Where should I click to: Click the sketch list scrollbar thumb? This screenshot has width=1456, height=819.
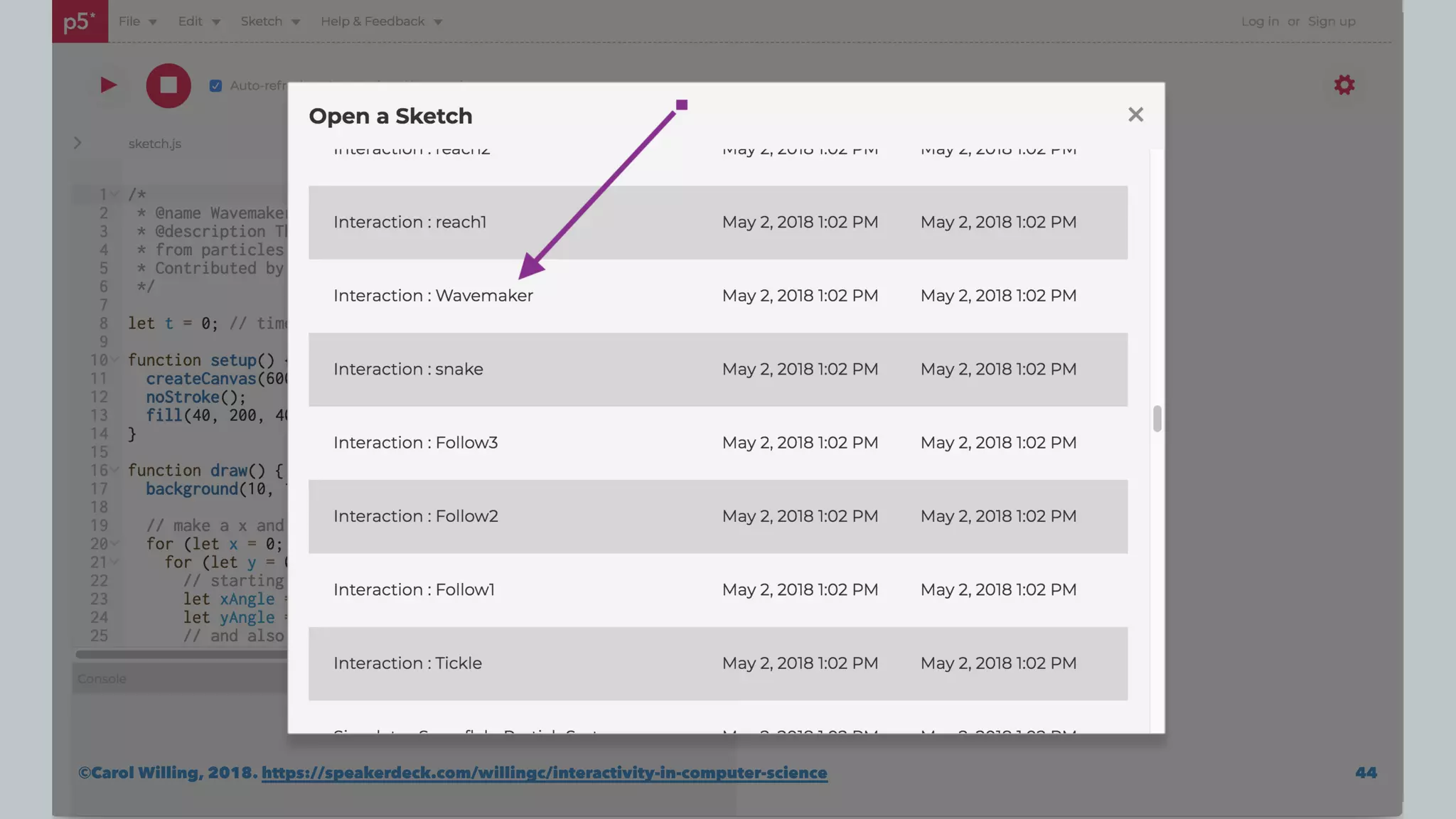(x=1157, y=419)
